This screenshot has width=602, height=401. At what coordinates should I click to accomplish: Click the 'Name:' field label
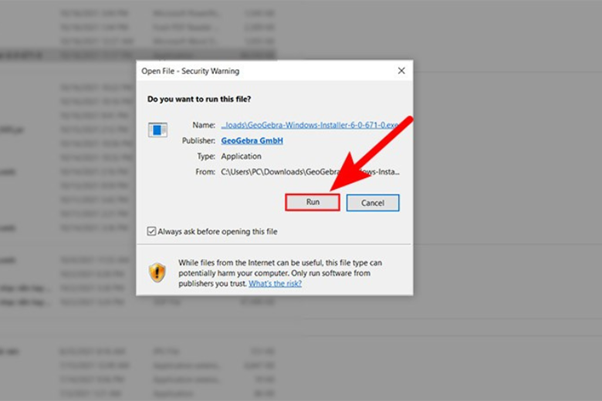(x=203, y=126)
